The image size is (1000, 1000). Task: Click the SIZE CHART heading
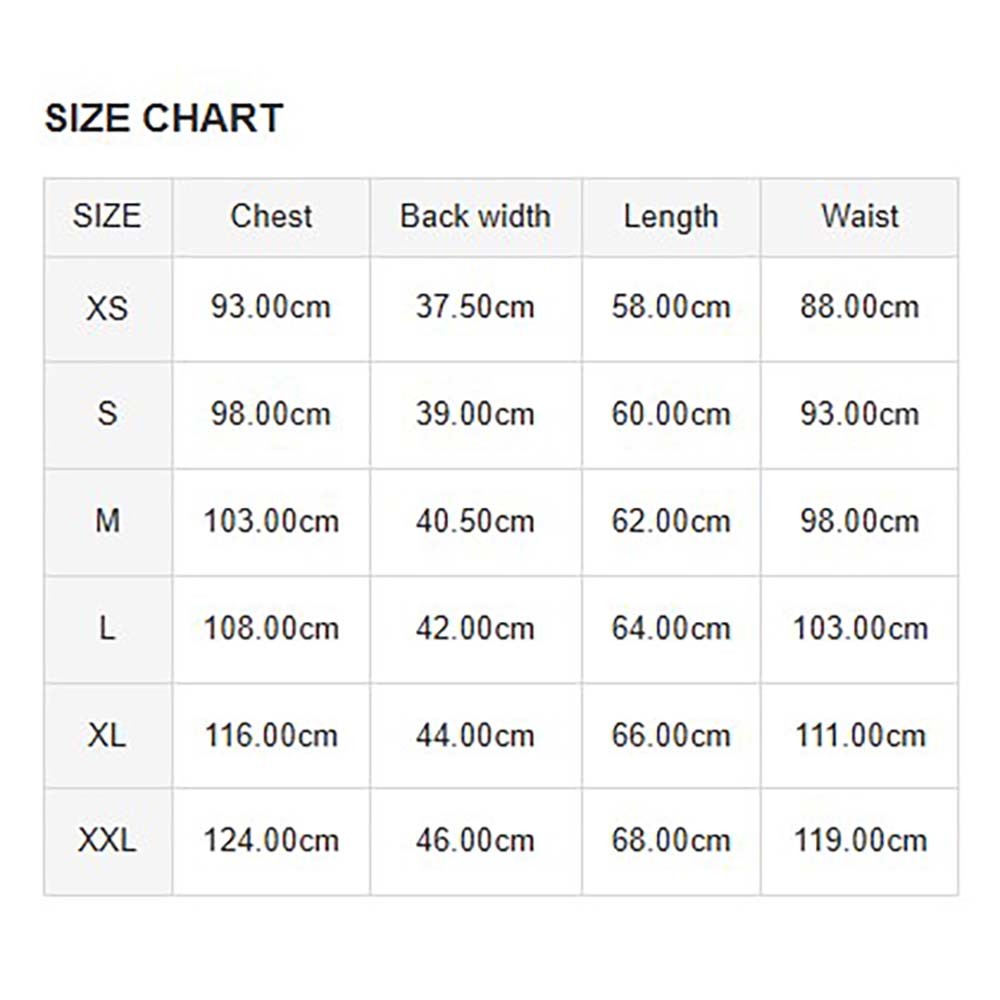click(164, 119)
